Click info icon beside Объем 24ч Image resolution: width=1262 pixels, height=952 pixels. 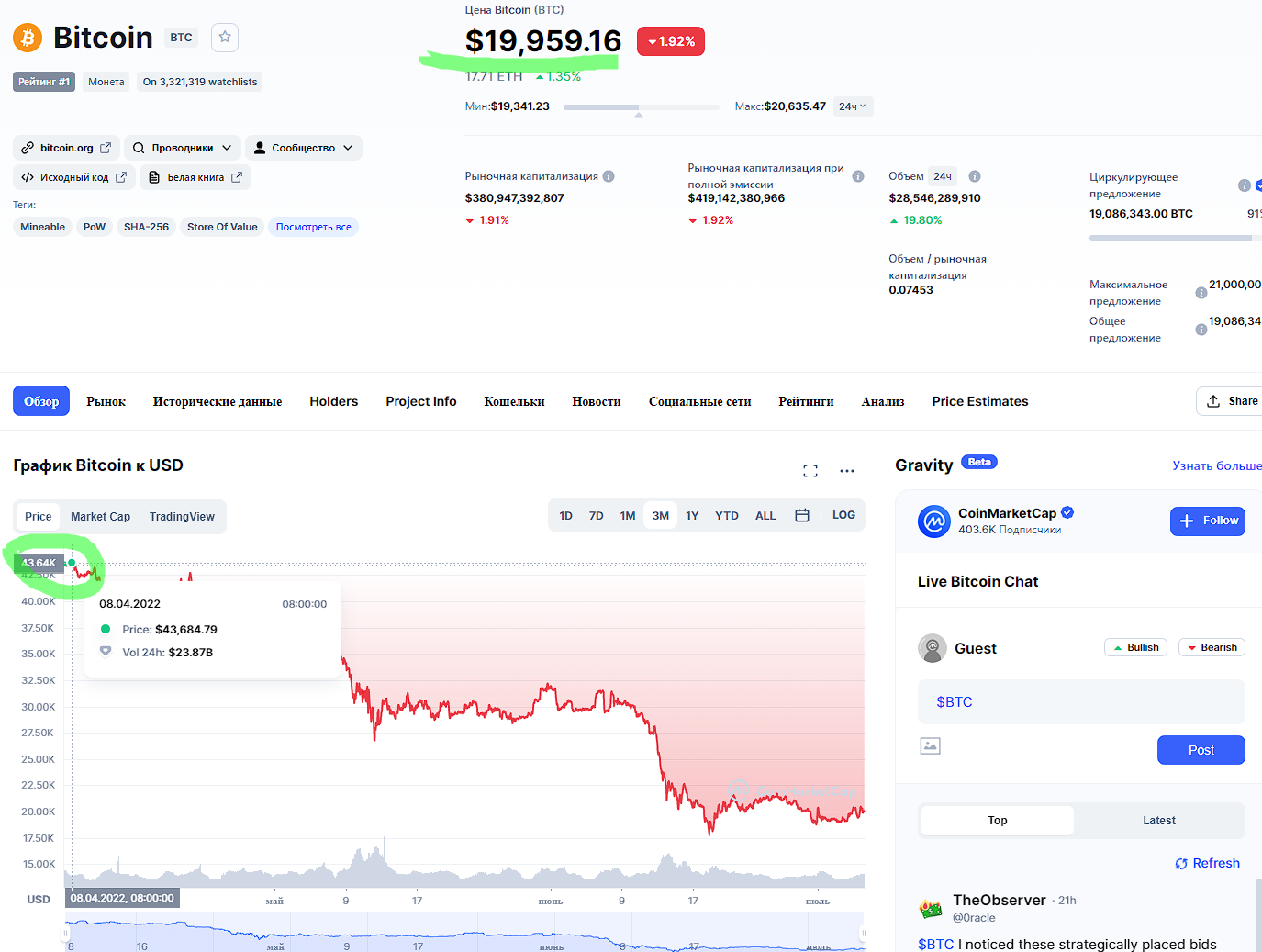(975, 176)
